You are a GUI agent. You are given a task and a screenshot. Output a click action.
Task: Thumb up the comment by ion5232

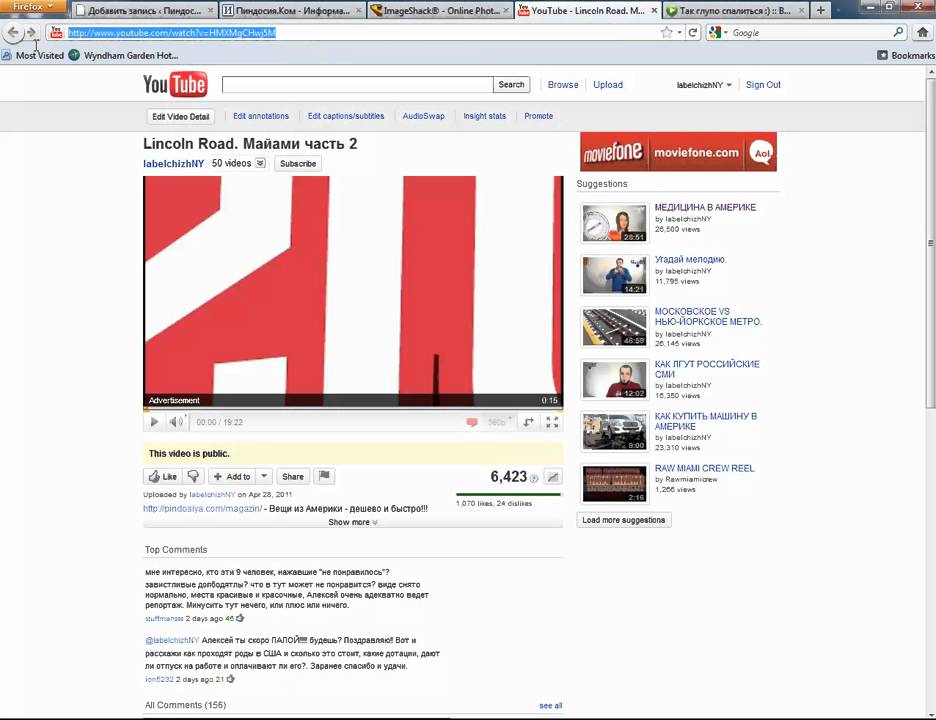click(x=230, y=679)
